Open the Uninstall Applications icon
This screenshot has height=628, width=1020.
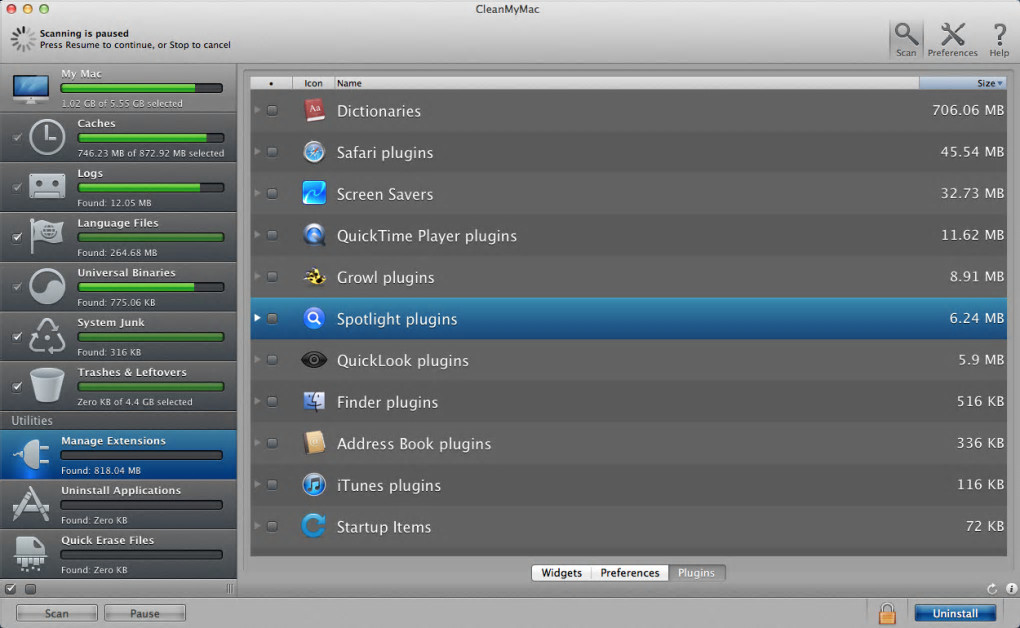coord(31,504)
